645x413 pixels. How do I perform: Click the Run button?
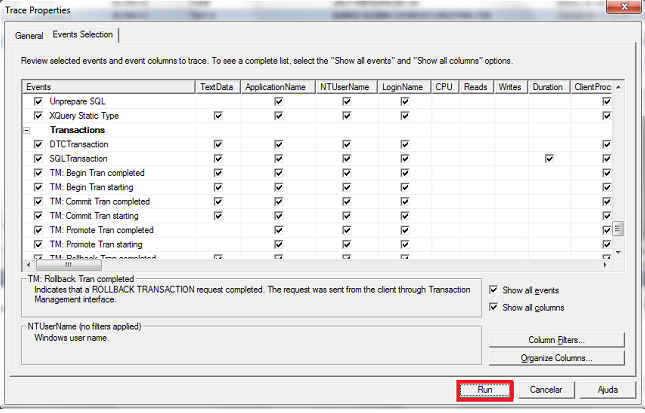click(x=485, y=390)
